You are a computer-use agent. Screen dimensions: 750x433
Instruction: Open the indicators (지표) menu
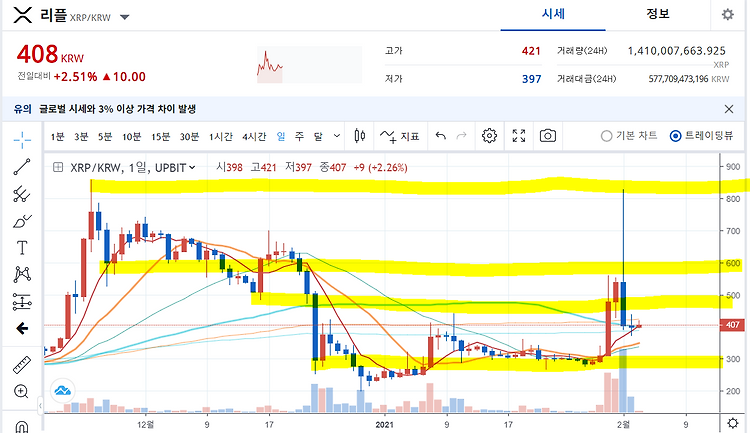[400, 136]
